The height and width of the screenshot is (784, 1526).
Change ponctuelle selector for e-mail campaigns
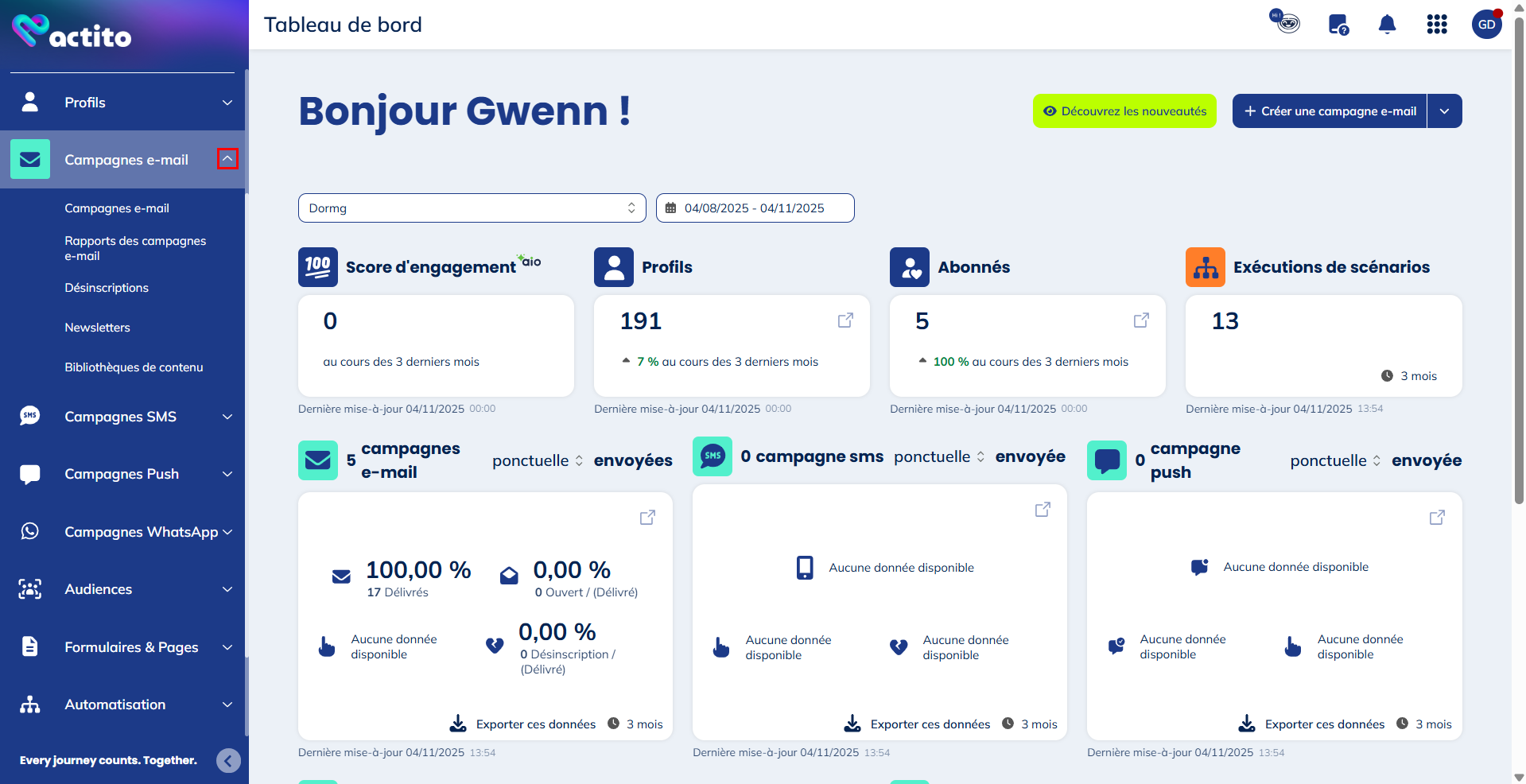click(538, 460)
